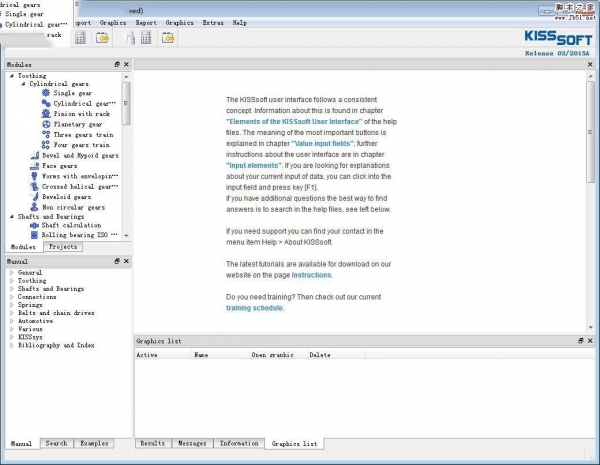
Task: Close the main help content pane
Action: click(590, 64)
